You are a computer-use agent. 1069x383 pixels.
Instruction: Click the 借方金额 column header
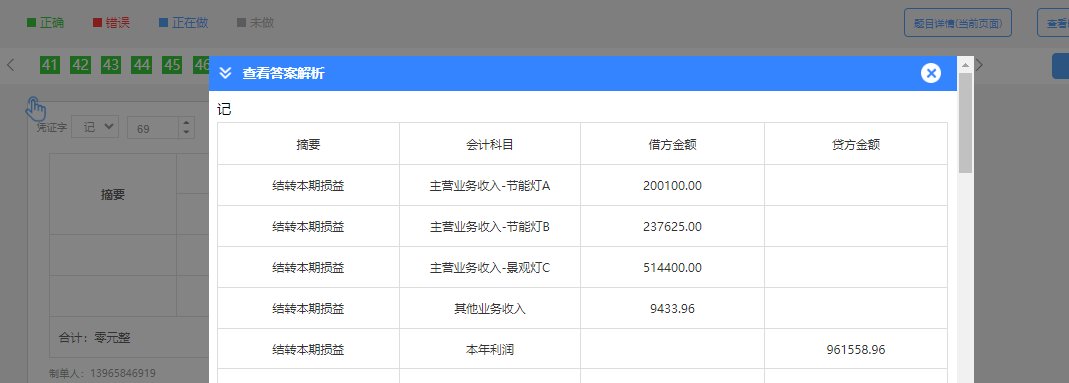click(x=672, y=144)
